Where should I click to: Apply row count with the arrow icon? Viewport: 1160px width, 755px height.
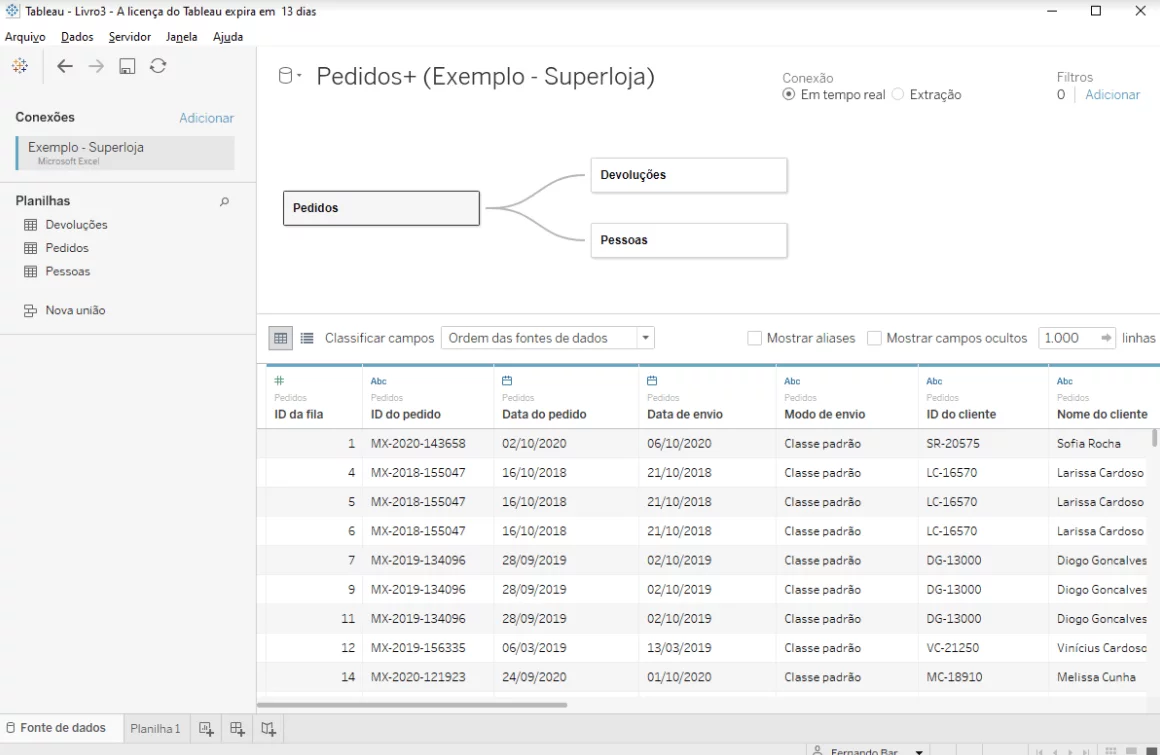[1106, 338]
